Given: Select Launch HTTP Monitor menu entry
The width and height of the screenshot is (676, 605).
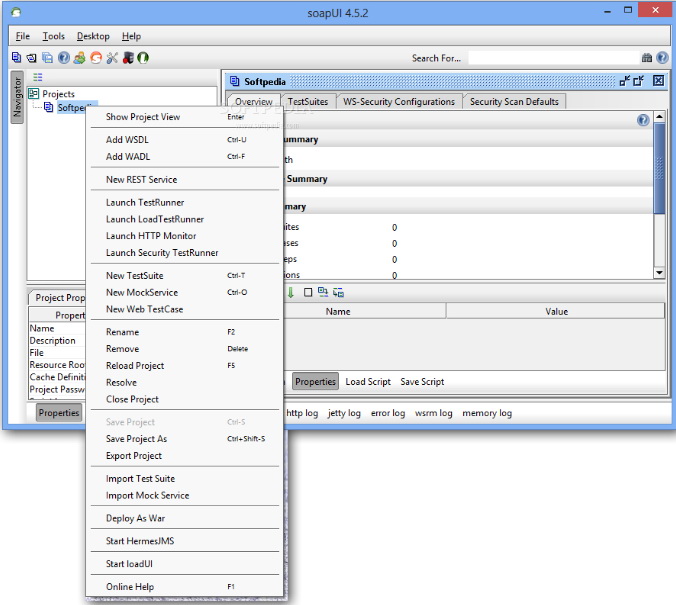Looking at the screenshot, I should point(185,236).
